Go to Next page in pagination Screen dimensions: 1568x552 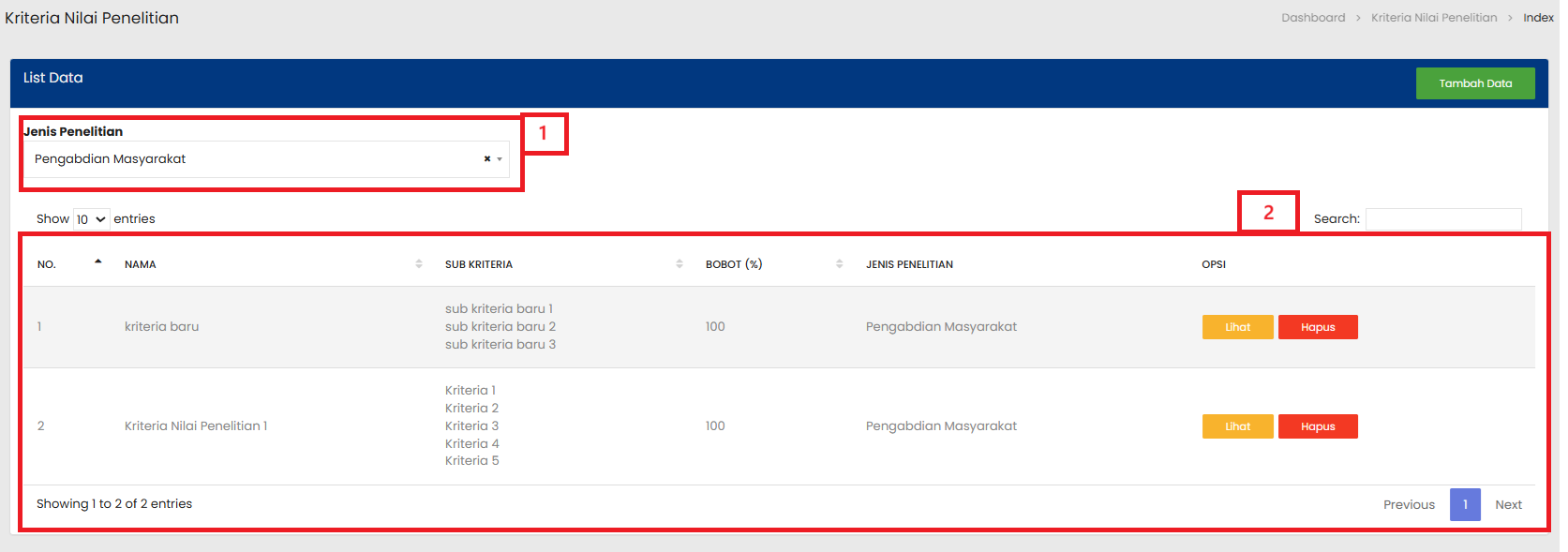(x=1508, y=505)
